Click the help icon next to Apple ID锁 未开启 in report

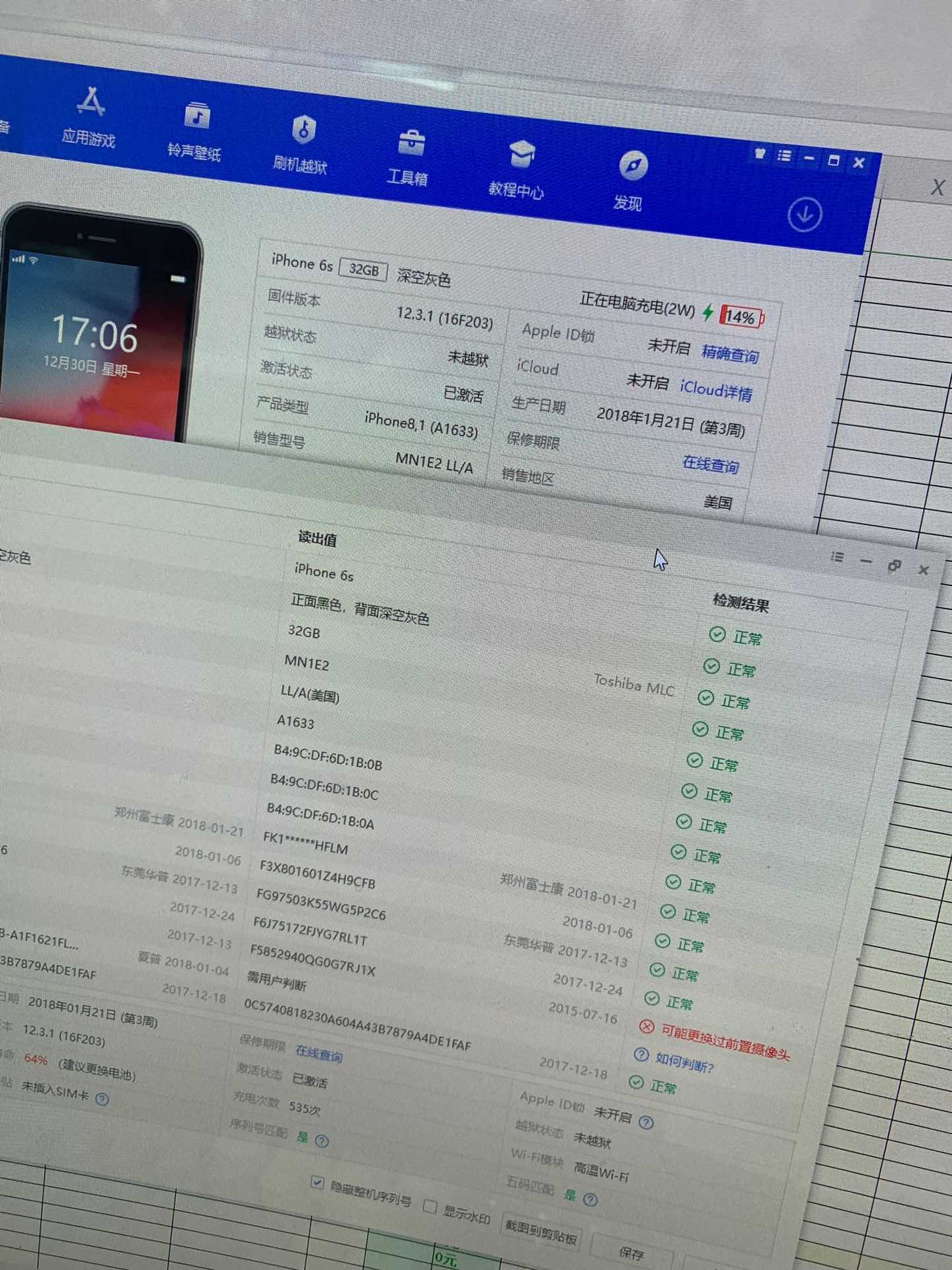pyautogui.click(x=647, y=1122)
